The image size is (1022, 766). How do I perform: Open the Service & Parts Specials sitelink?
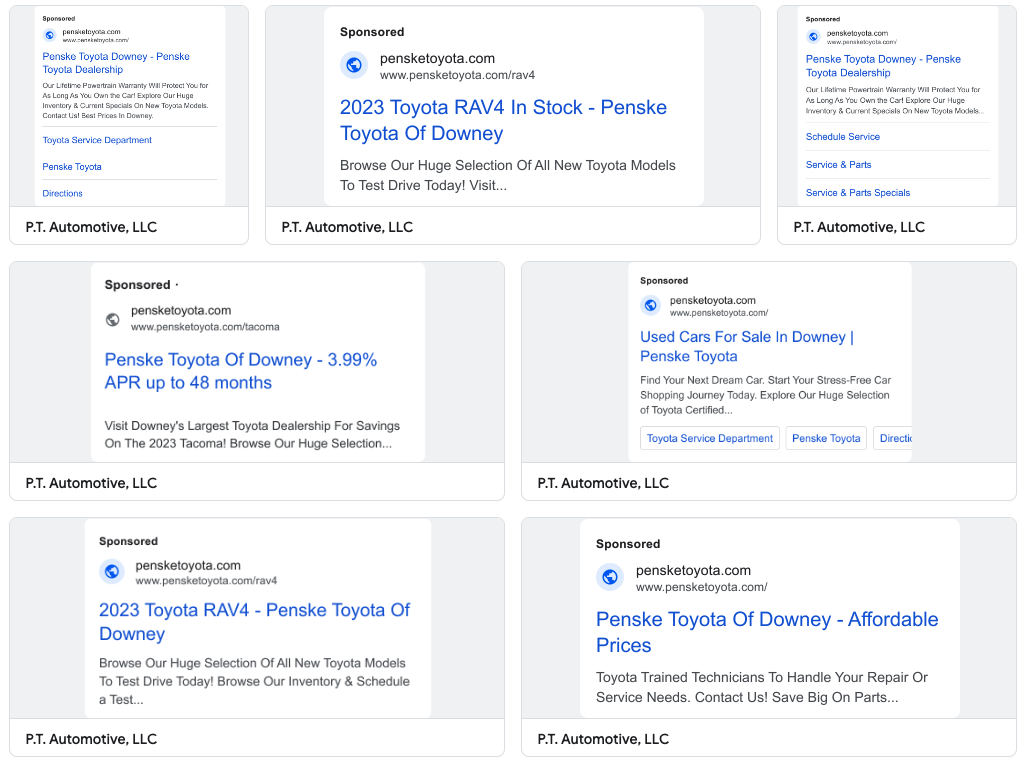(x=858, y=193)
